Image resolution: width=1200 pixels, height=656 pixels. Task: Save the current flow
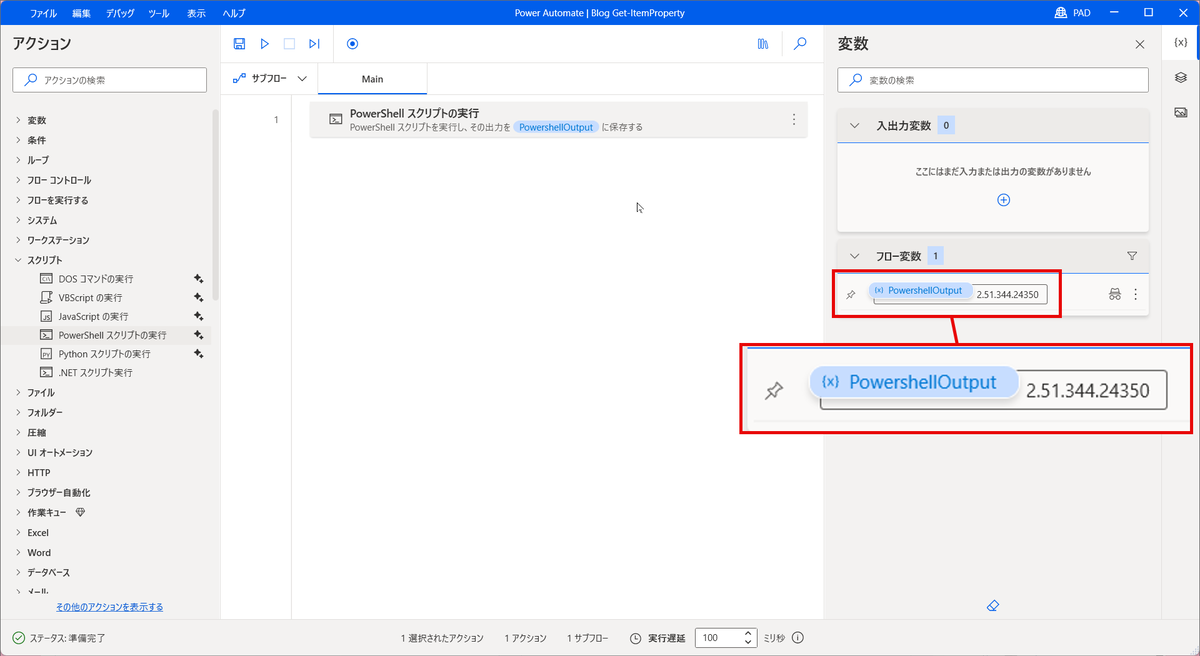pyautogui.click(x=239, y=43)
